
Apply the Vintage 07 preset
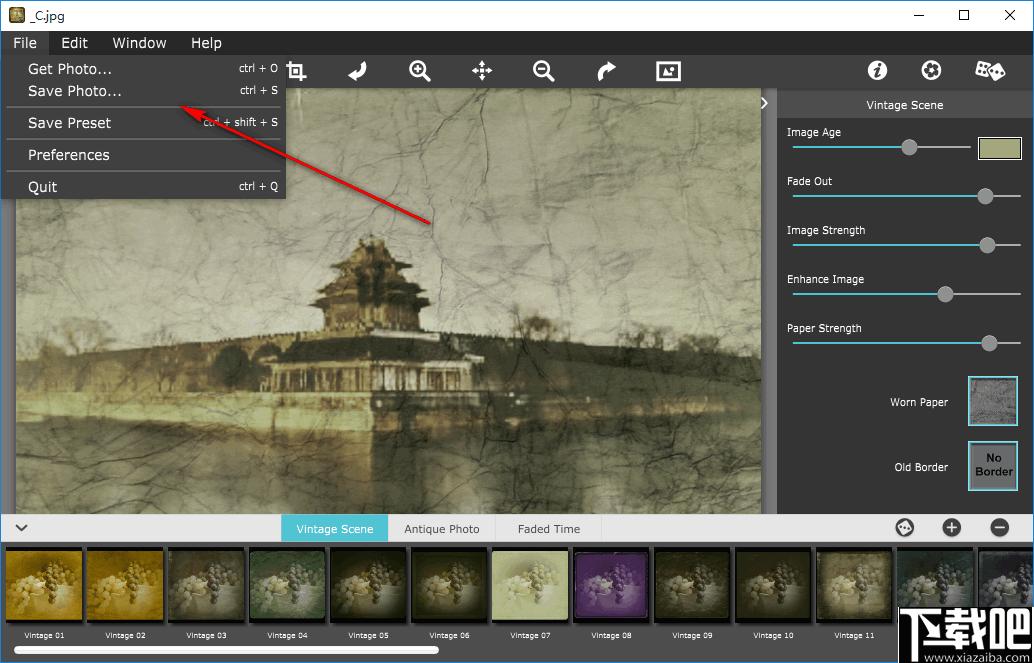click(x=531, y=586)
